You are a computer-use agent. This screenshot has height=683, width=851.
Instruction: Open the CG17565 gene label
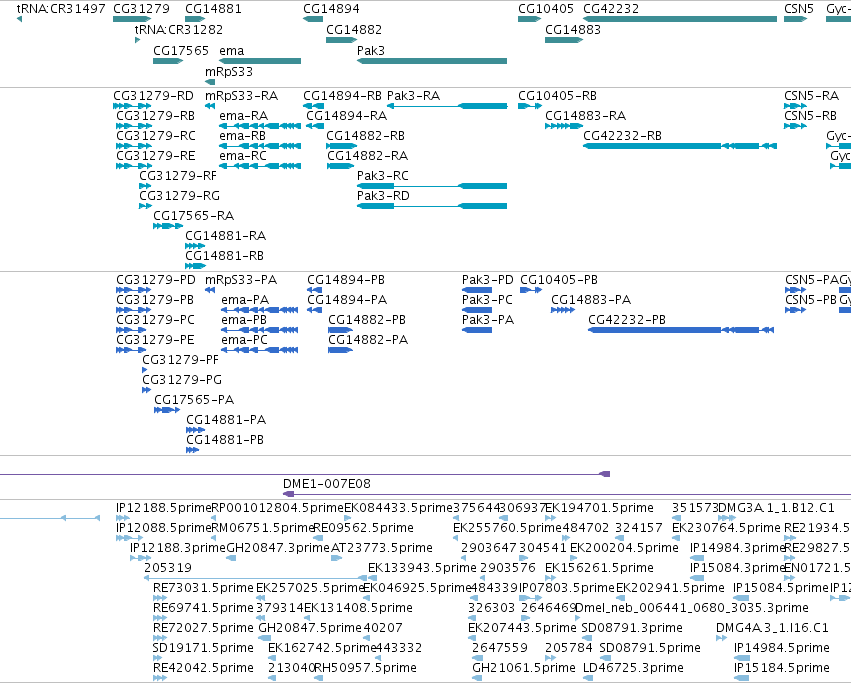click(x=181, y=50)
